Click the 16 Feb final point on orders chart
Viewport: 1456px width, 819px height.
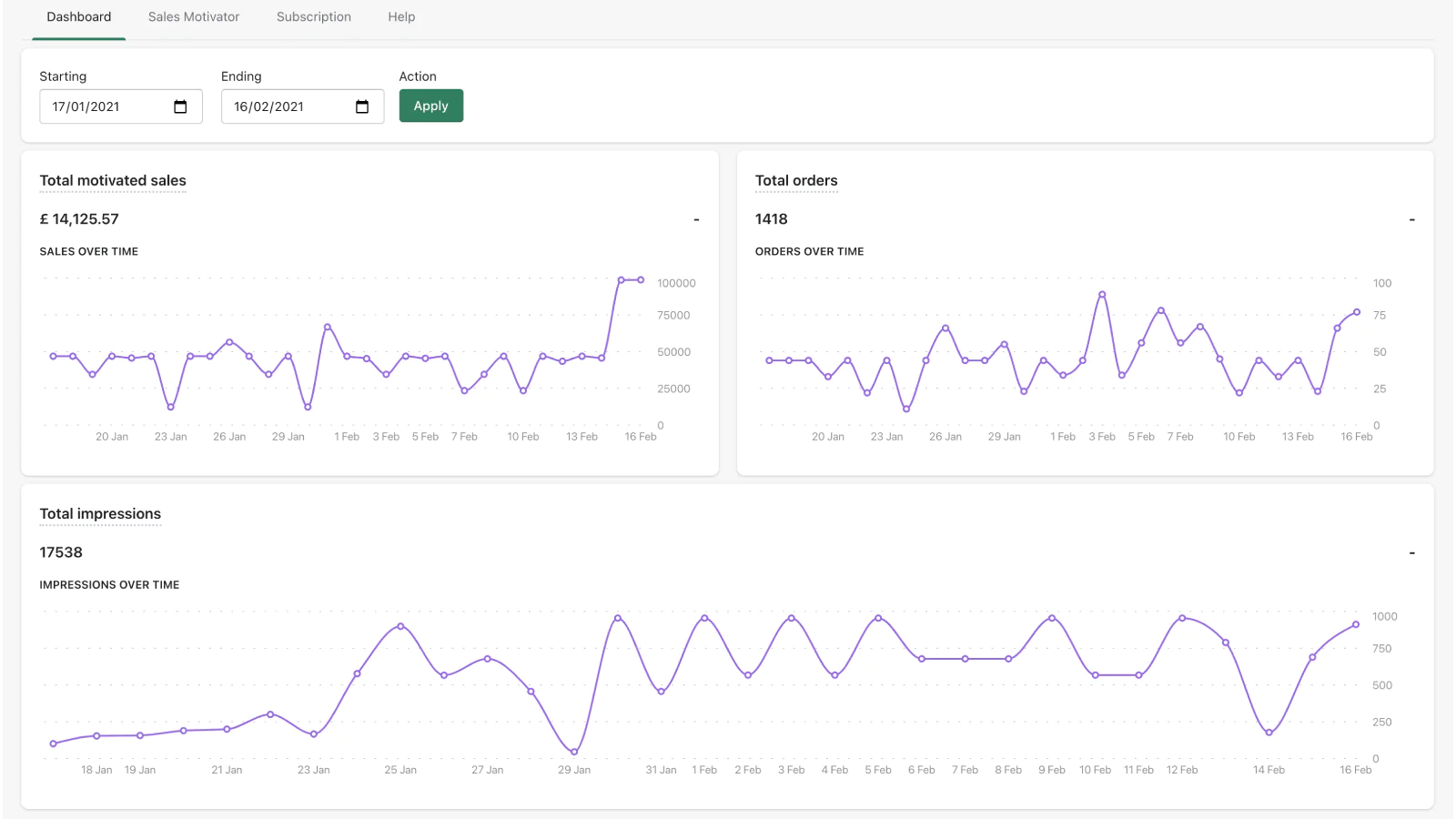click(x=1357, y=312)
